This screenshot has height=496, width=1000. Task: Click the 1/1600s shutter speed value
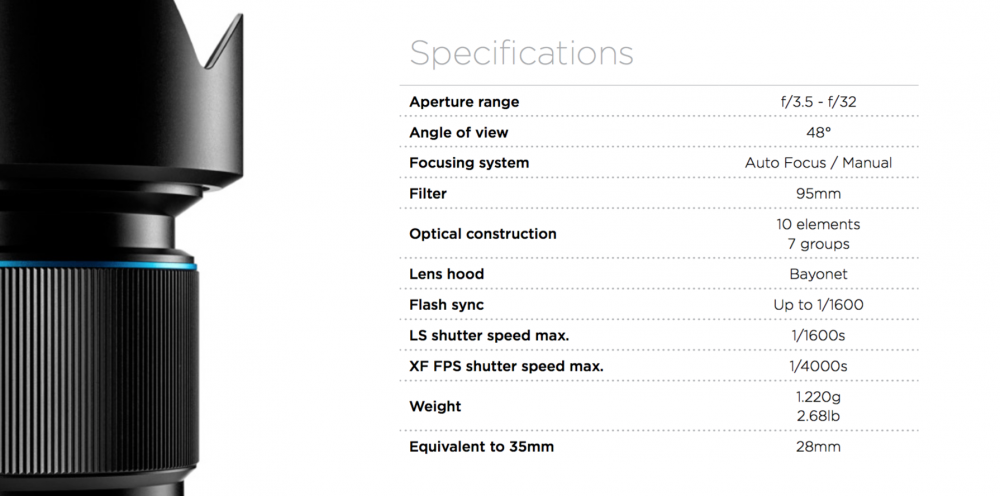pos(818,336)
